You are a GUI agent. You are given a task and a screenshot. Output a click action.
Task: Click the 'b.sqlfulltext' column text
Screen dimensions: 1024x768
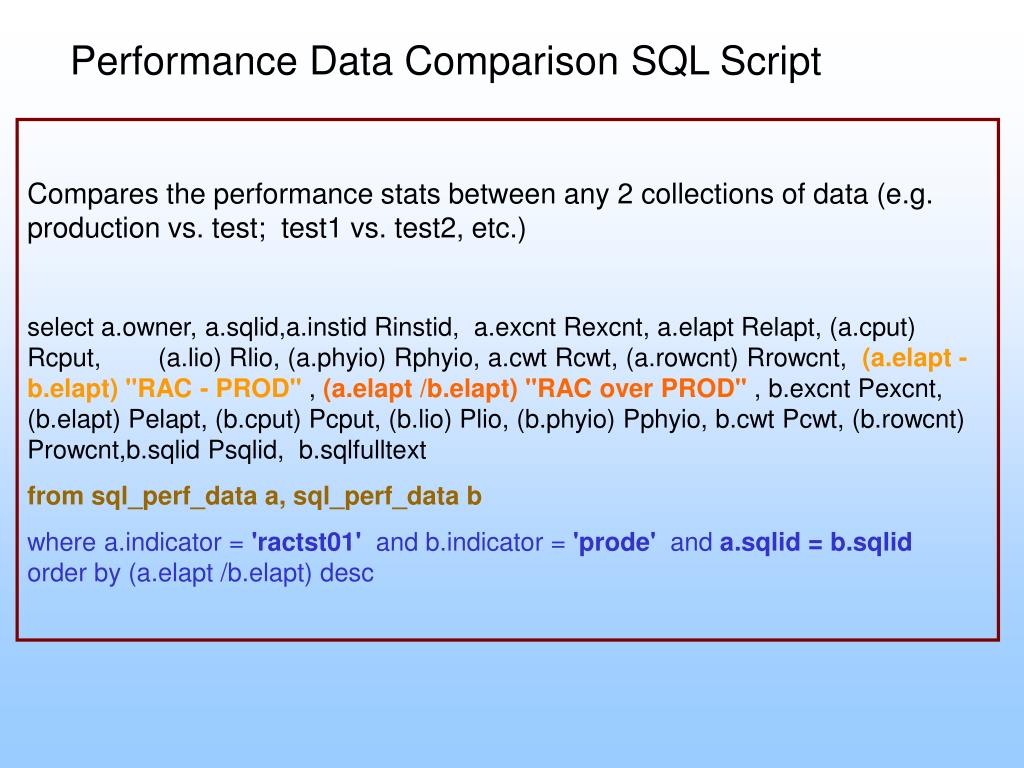pos(362,450)
